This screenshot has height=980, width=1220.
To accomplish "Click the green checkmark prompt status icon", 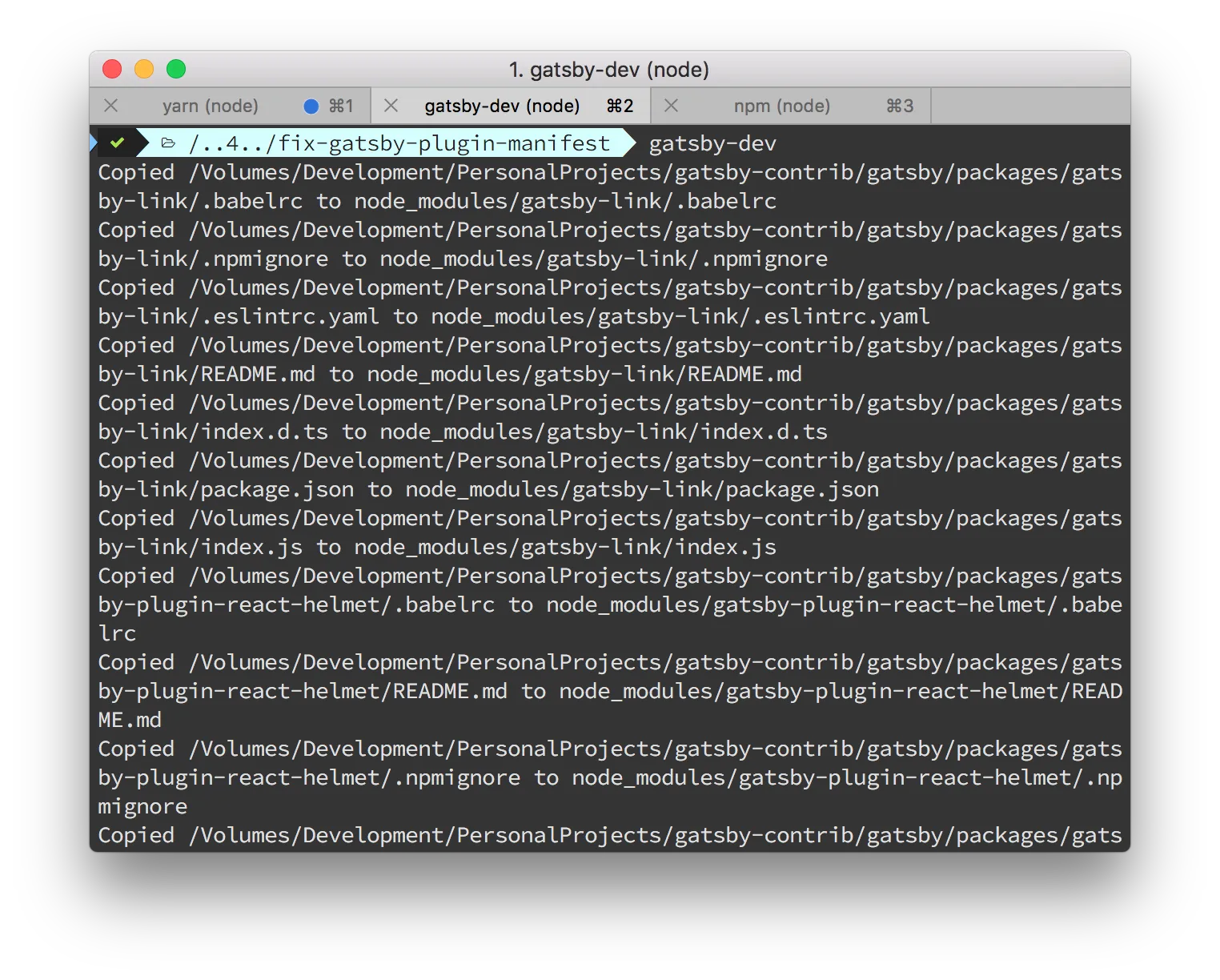I will pyautogui.click(x=118, y=143).
